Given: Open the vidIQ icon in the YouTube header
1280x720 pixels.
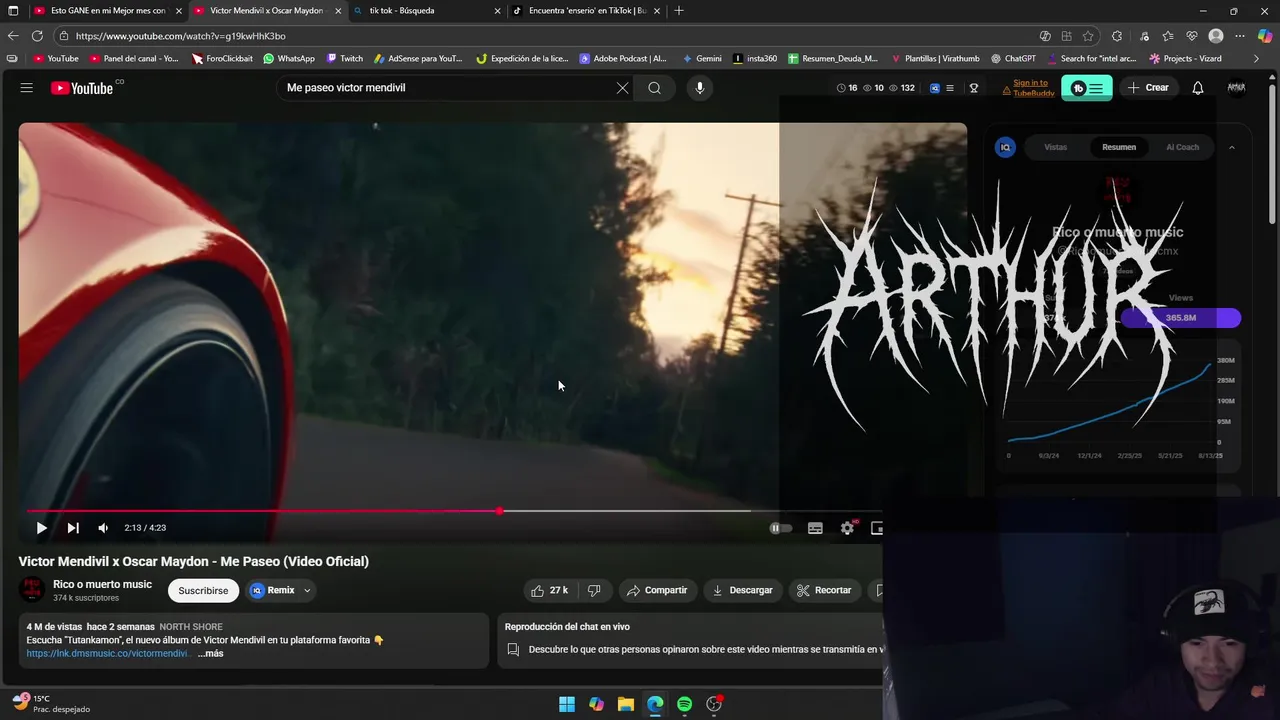Looking at the screenshot, I should coord(935,88).
